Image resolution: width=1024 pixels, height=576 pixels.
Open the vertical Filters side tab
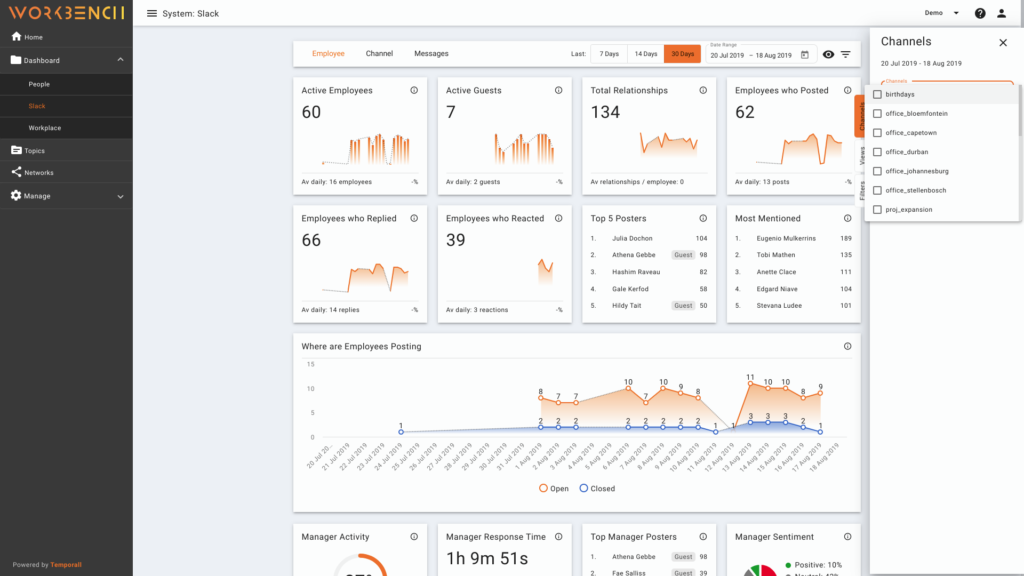tap(862, 190)
